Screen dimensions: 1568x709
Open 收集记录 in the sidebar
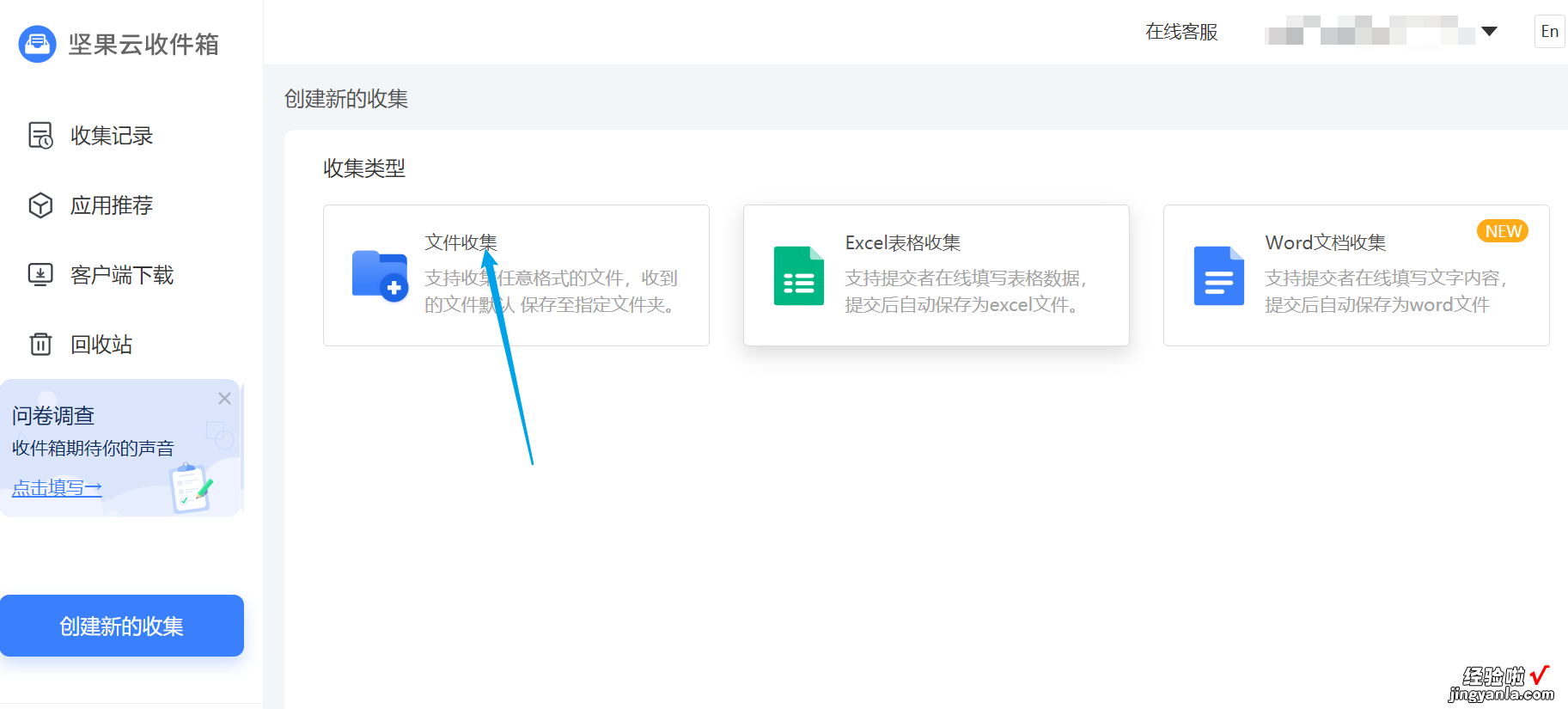(112, 136)
